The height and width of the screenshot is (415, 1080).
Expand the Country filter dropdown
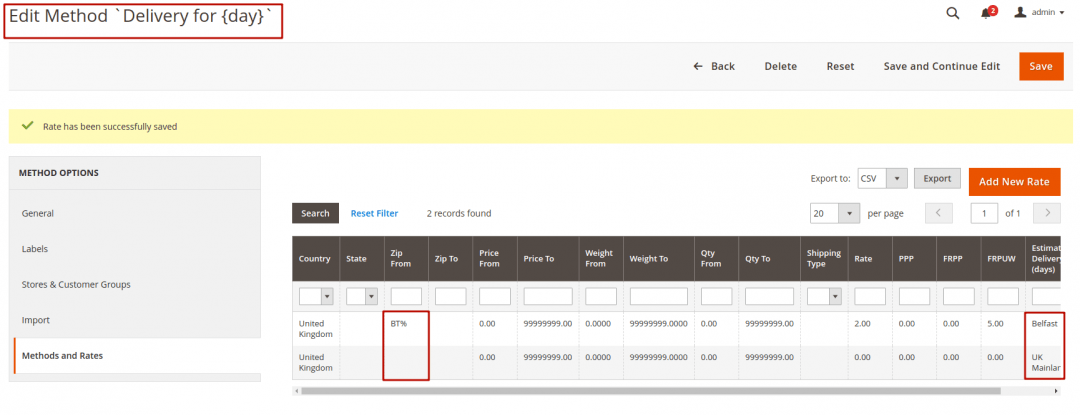(315, 297)
